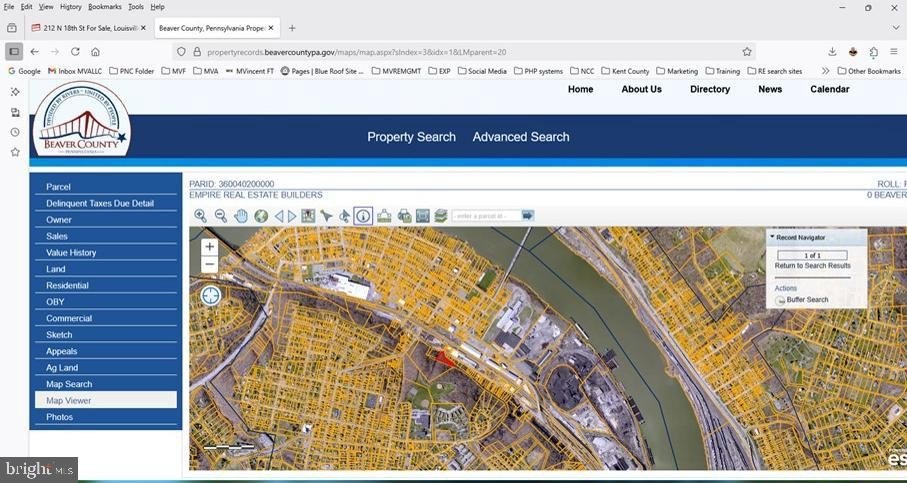Select the zoom-in magnifier tool
Viewport: 907px width, 483px height.
(201, 216)
